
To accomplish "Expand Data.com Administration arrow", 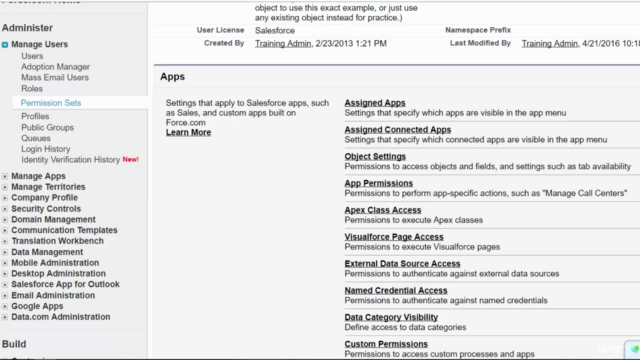I will [5, 317].
